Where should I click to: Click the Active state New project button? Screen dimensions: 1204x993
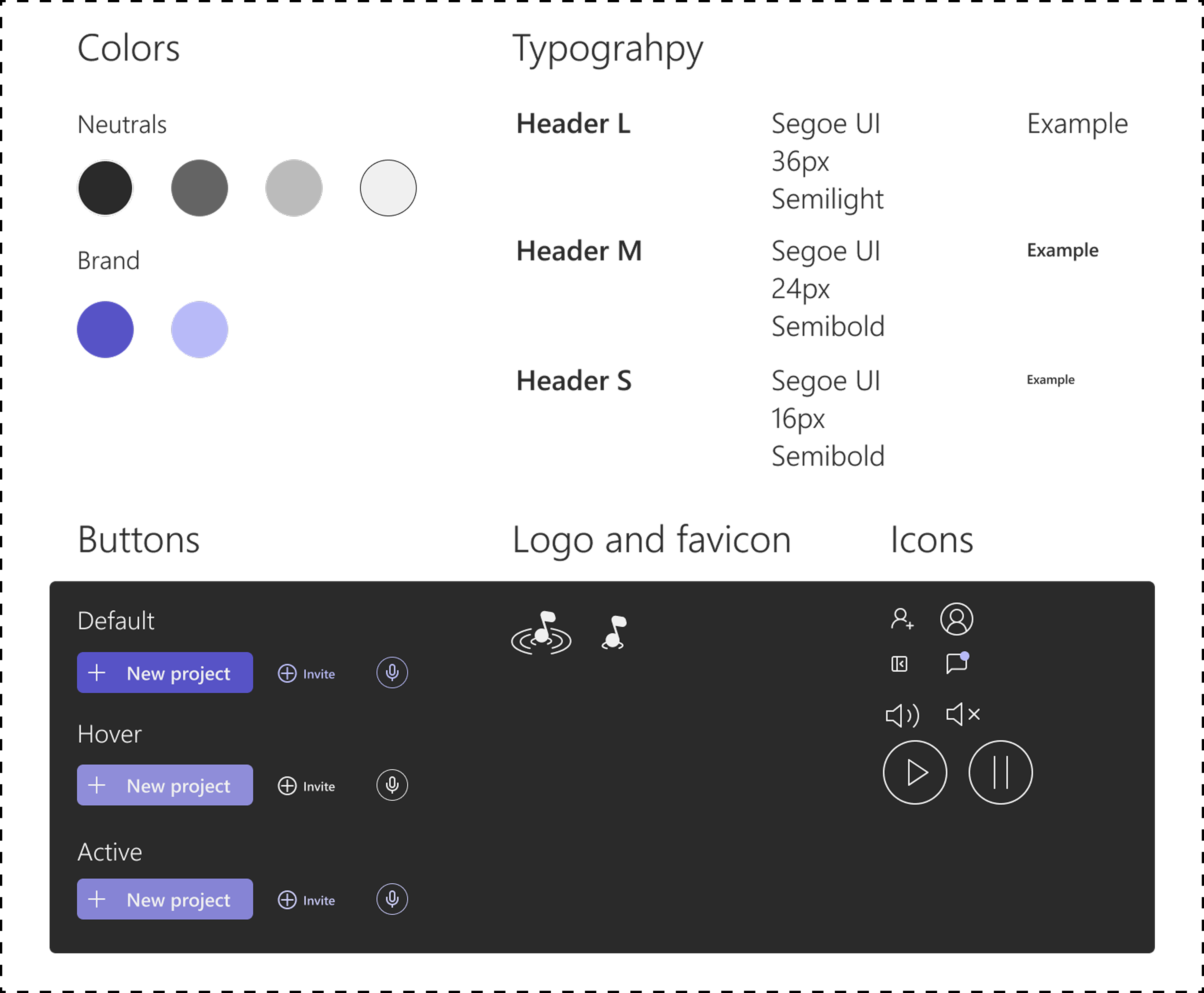[x=165, y=899]
